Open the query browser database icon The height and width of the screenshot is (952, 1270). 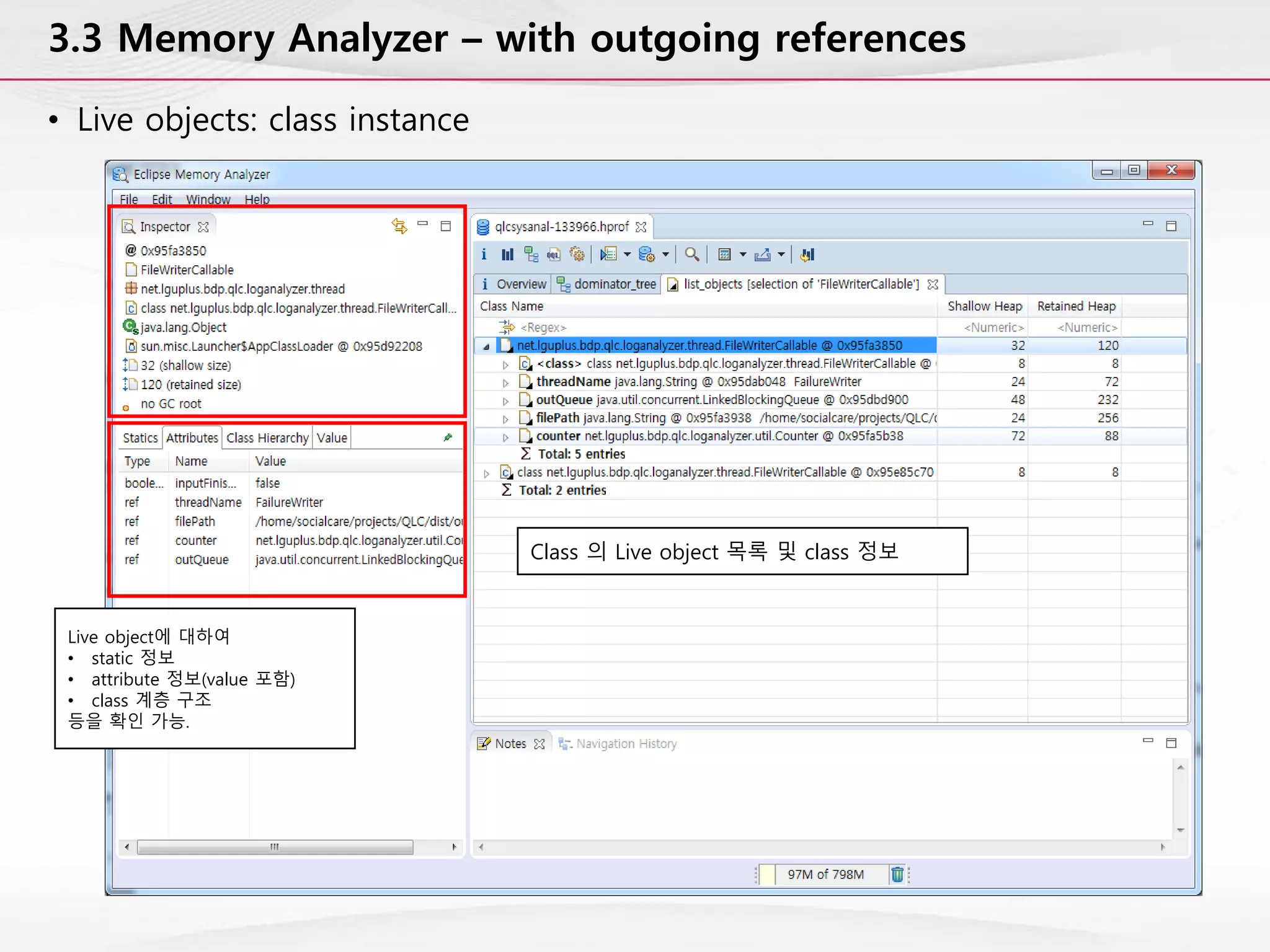tap(646, 255)
